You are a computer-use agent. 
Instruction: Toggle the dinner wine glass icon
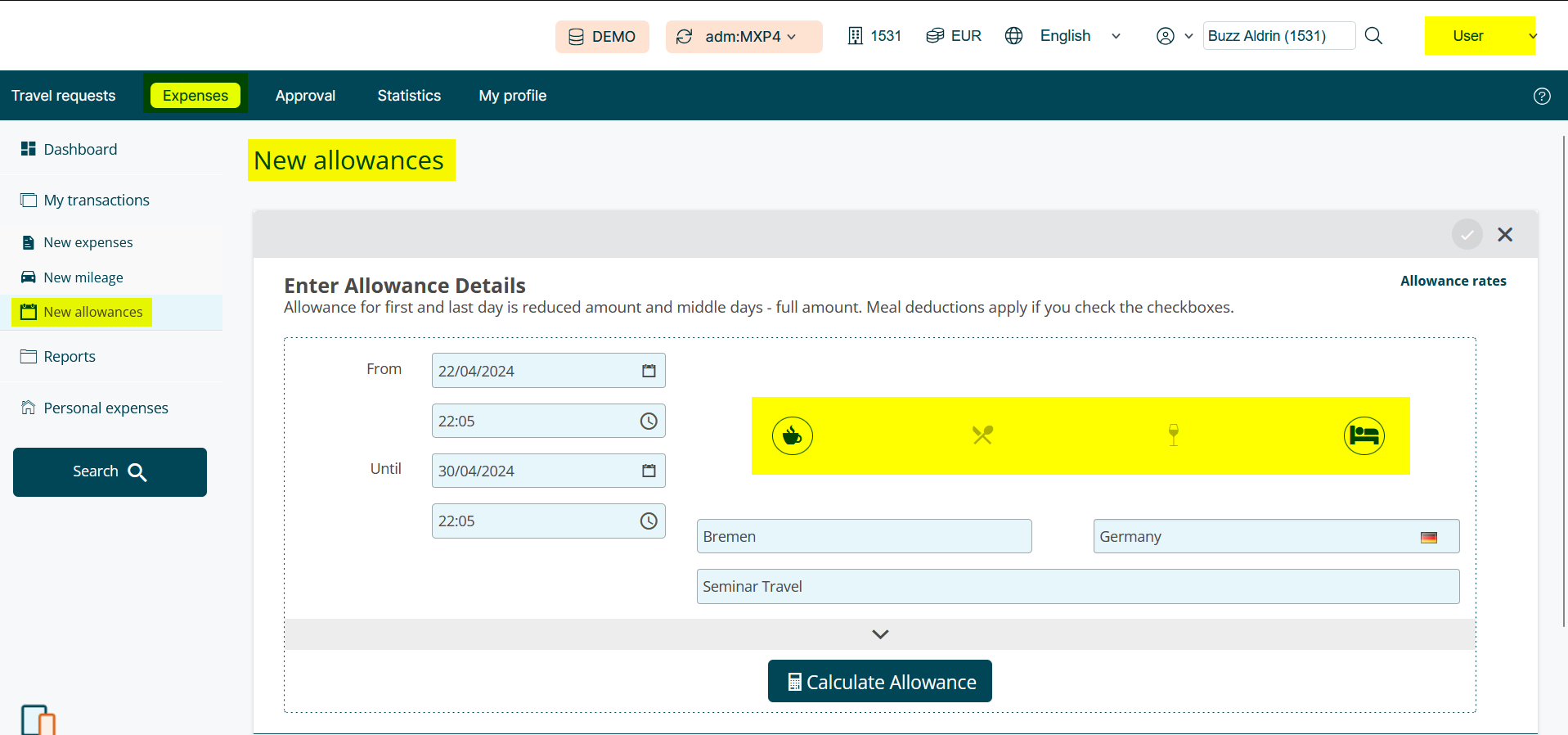[x=1173, y=435]
